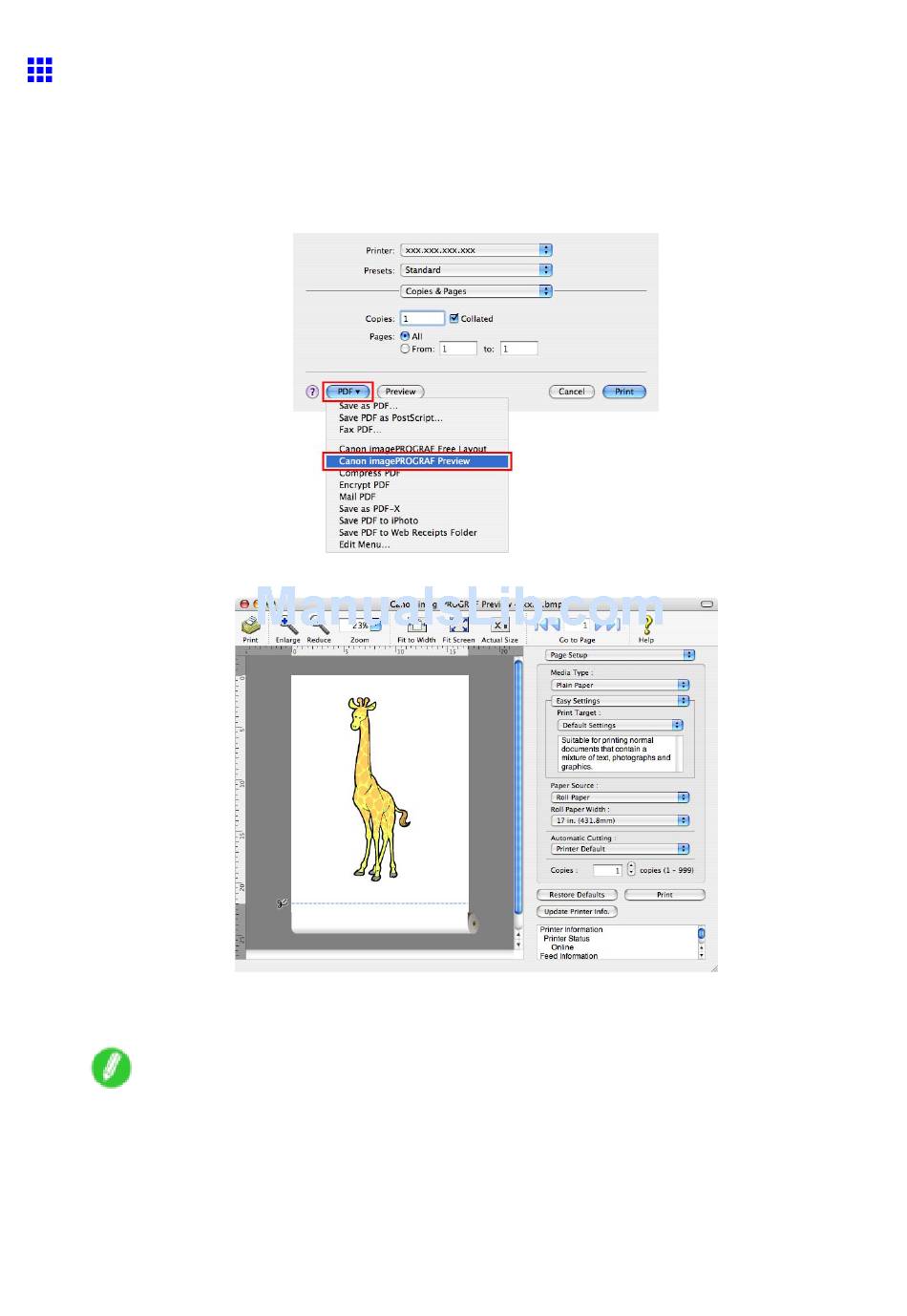This screenshot has height=1316, width=907.
Task: Open Automatic Cutting dropdown showing Printer Default
Action: click(x=621, y=848)
